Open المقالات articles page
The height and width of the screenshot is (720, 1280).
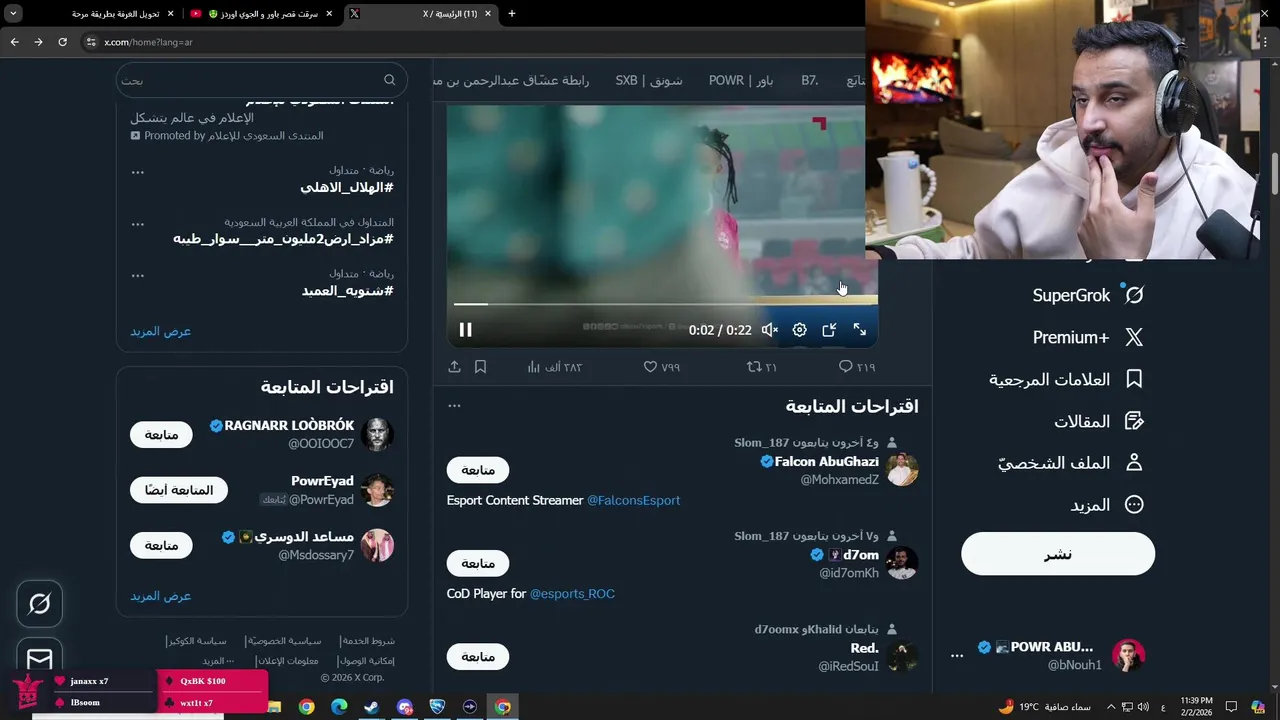1099,421
